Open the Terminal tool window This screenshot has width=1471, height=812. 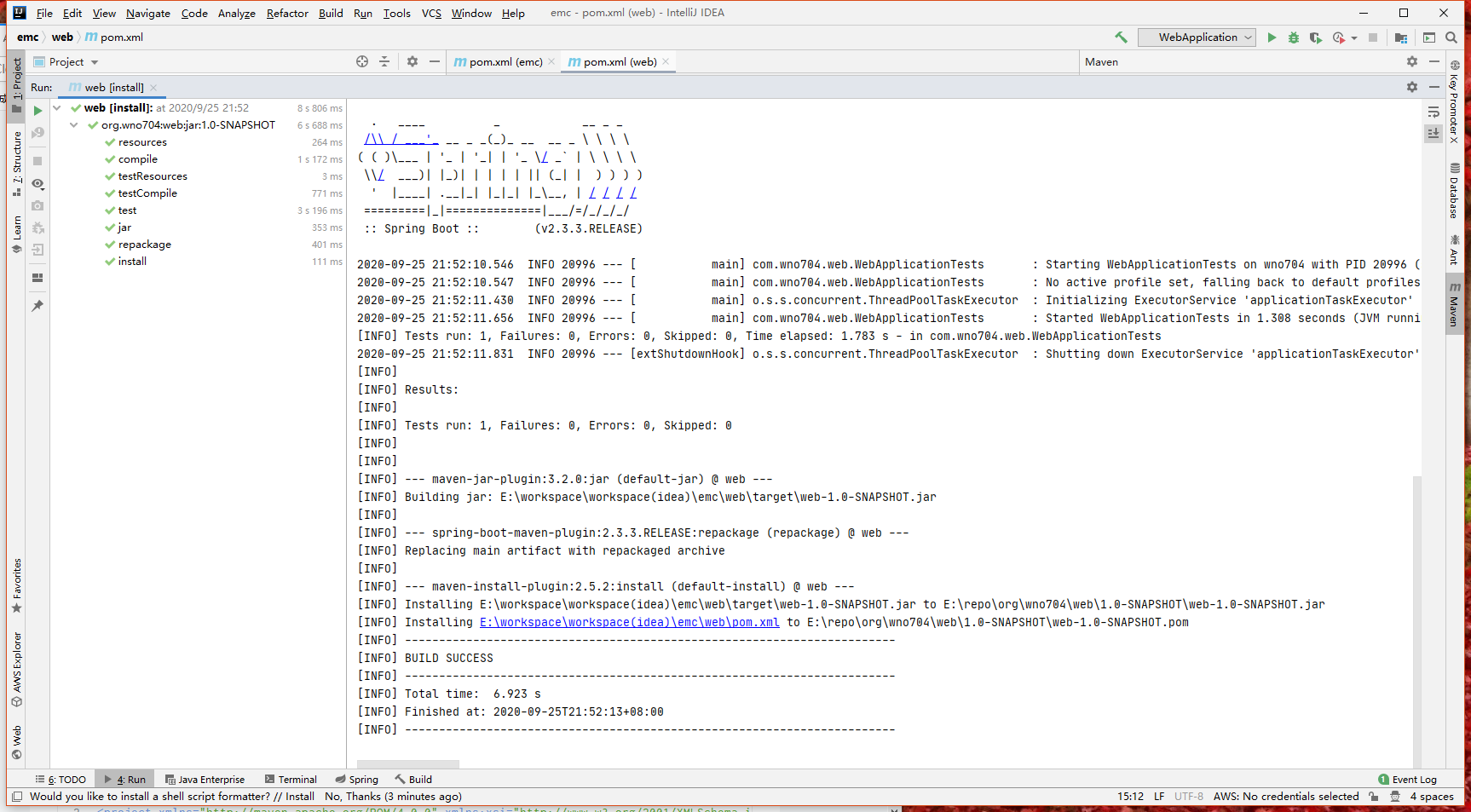[x=291, y=780]
